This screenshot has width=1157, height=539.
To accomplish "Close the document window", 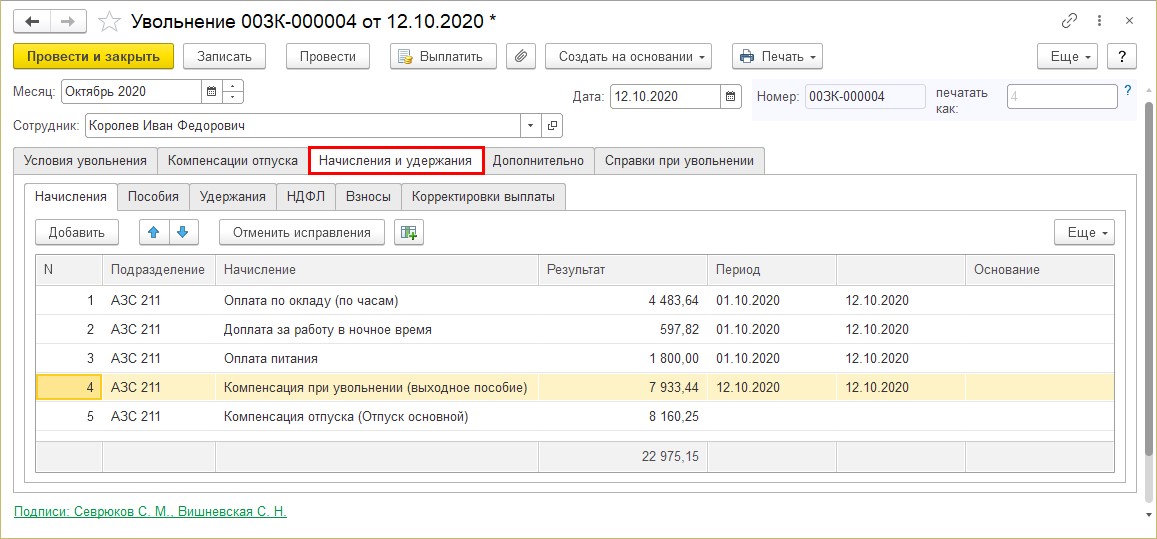I will point(1130,21).
